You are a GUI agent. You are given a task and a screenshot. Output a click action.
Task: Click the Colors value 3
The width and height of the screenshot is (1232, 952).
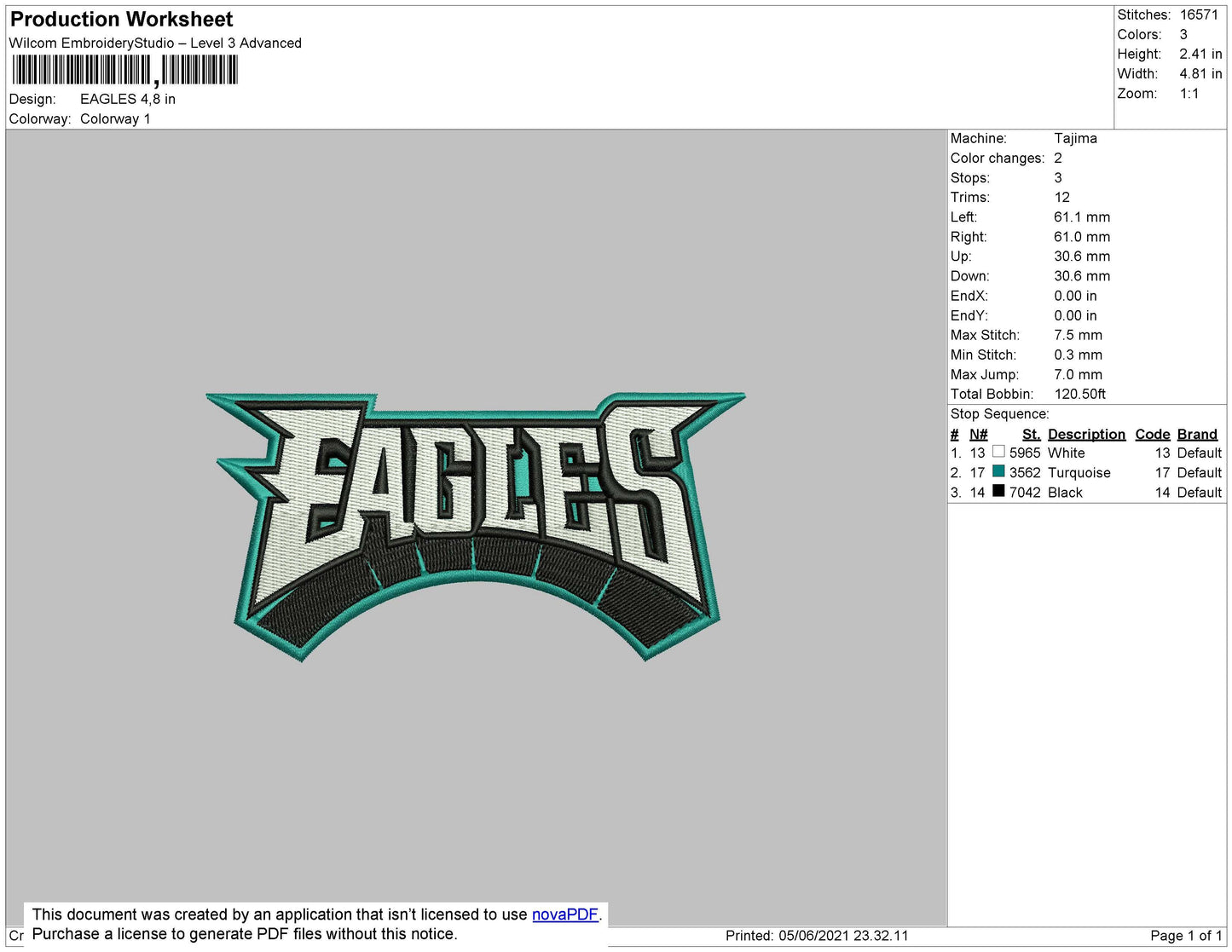click(x=1183, y=34)
